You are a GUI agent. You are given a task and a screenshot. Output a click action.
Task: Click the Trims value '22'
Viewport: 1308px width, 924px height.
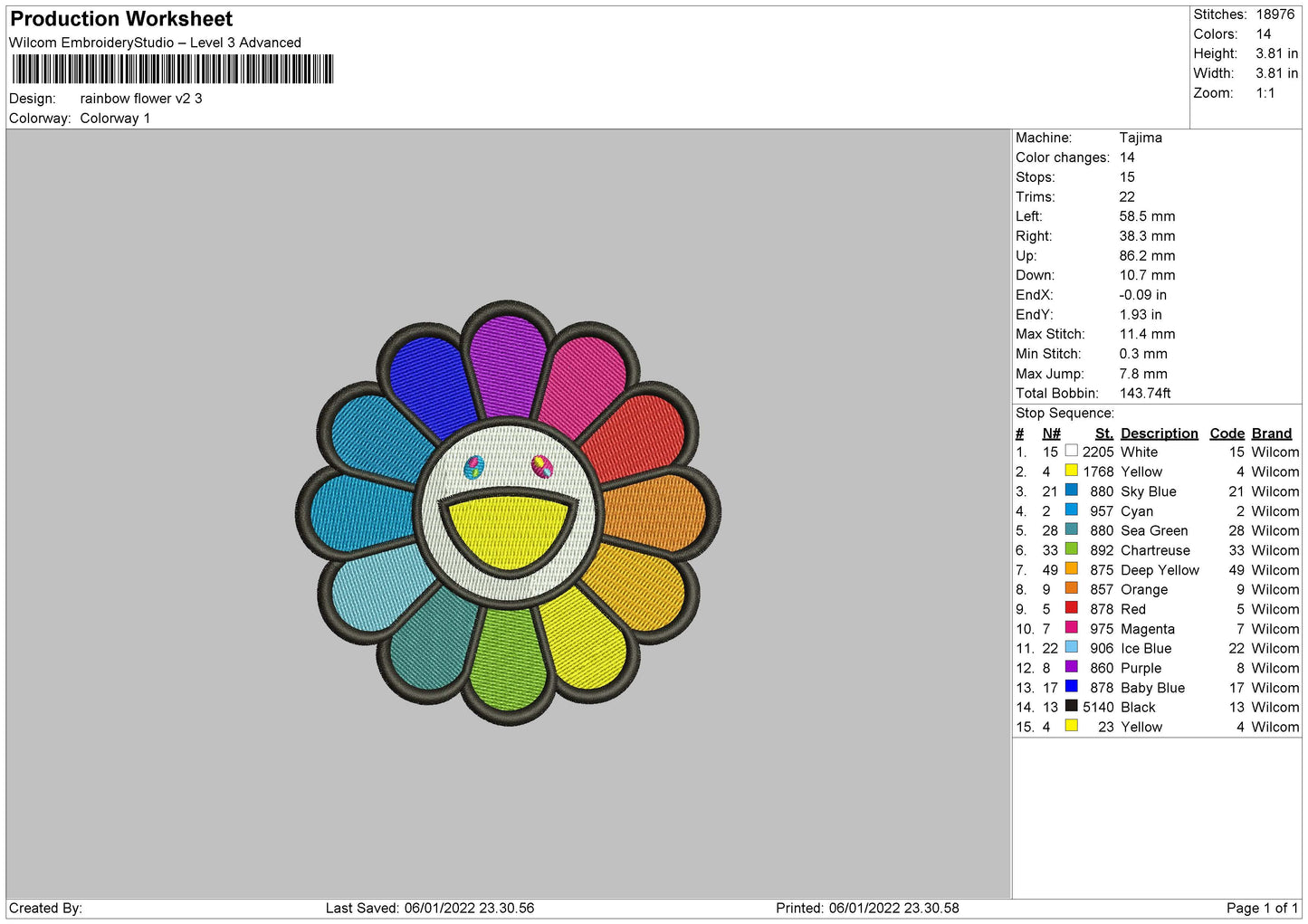(1127, 196)
